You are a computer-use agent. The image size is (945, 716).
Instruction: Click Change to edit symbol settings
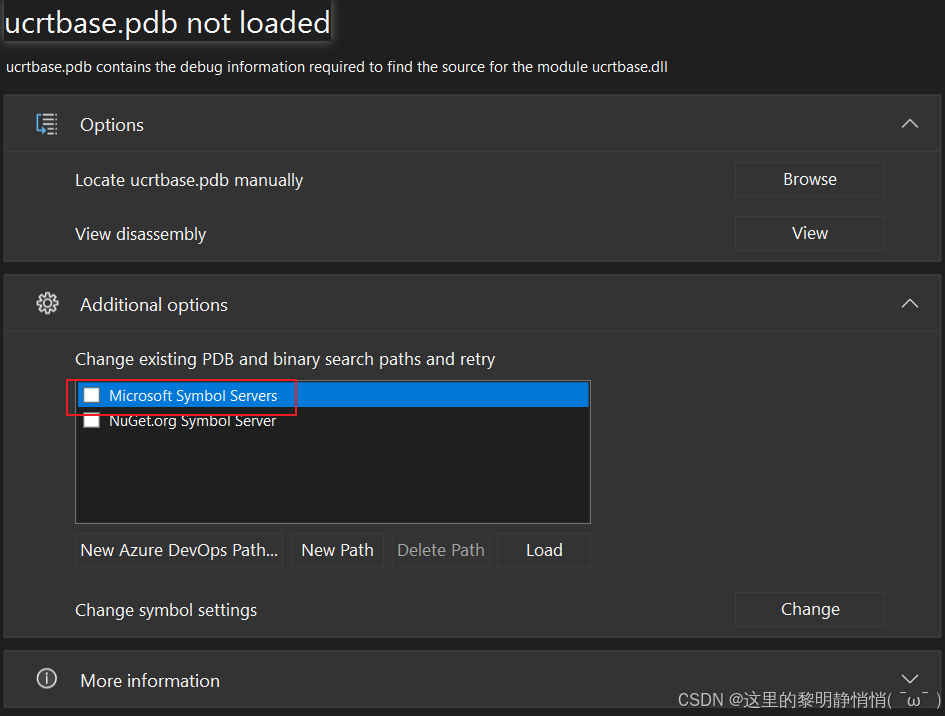[x=809, y=609]
